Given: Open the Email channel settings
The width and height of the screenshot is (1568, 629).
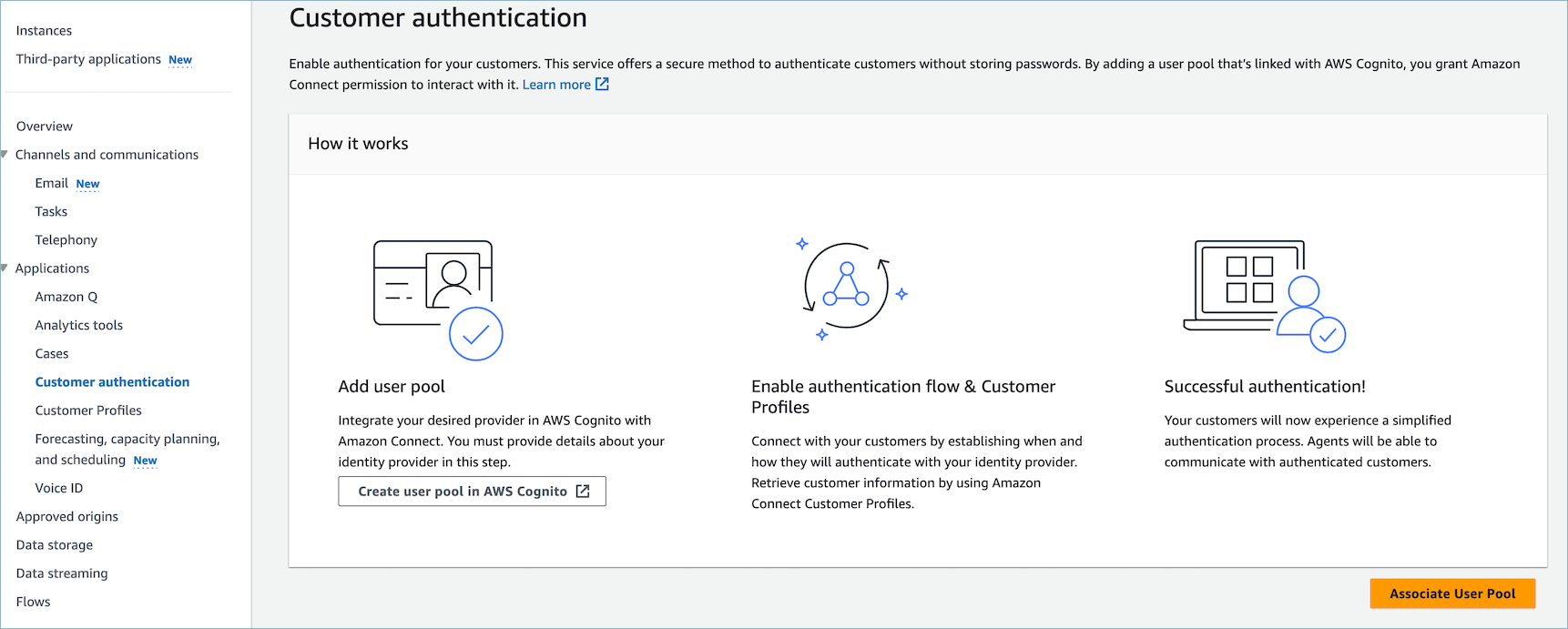Looking at the screenshot, I should [x=52, y=183].
